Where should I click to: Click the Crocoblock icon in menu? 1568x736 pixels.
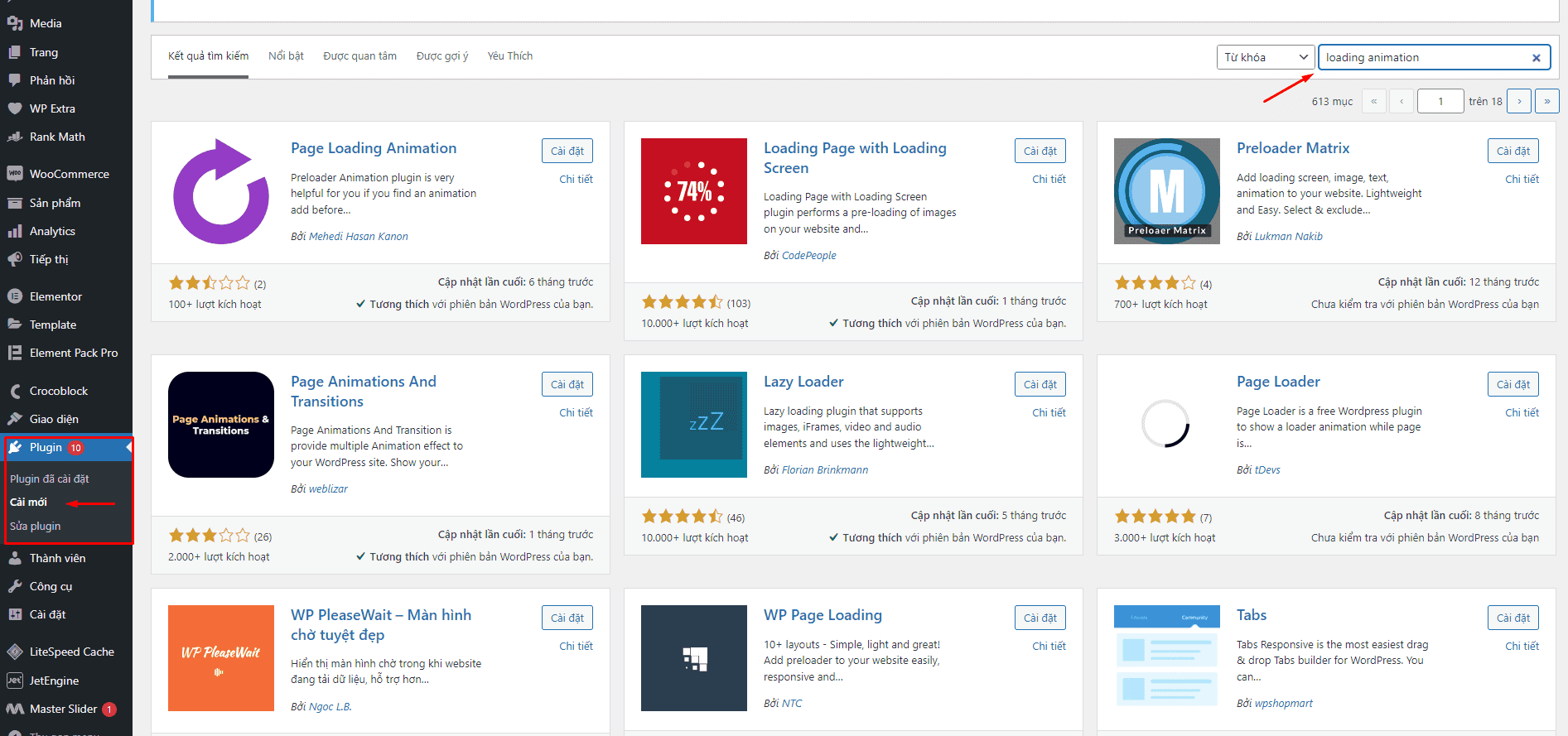coord(15,391)
